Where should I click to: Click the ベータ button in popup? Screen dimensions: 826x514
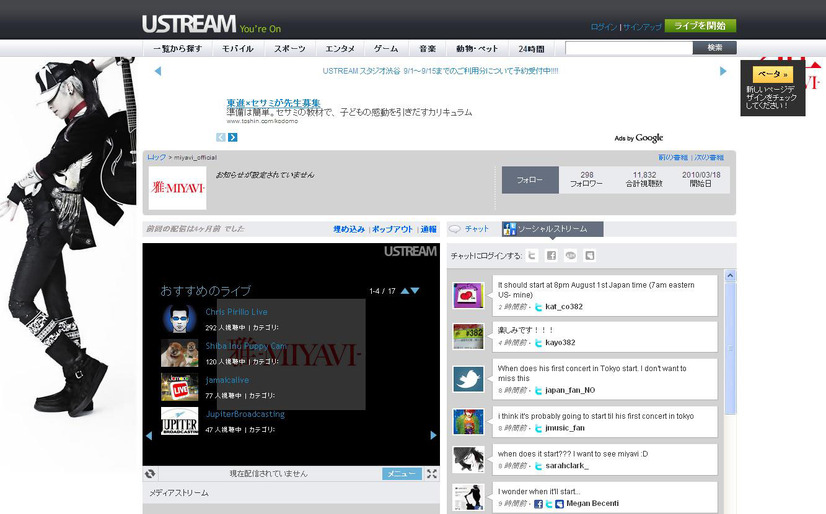(x=772, y=74)
